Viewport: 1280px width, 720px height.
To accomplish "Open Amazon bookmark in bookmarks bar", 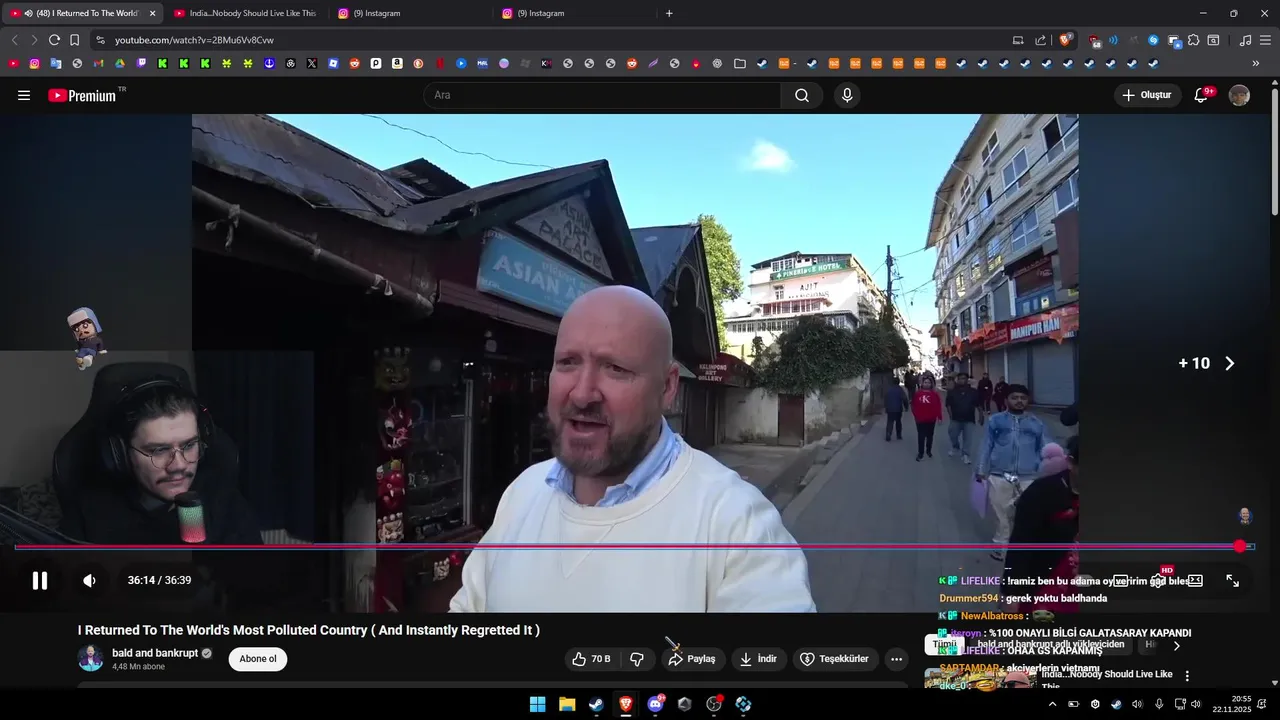I will point(397,63).
